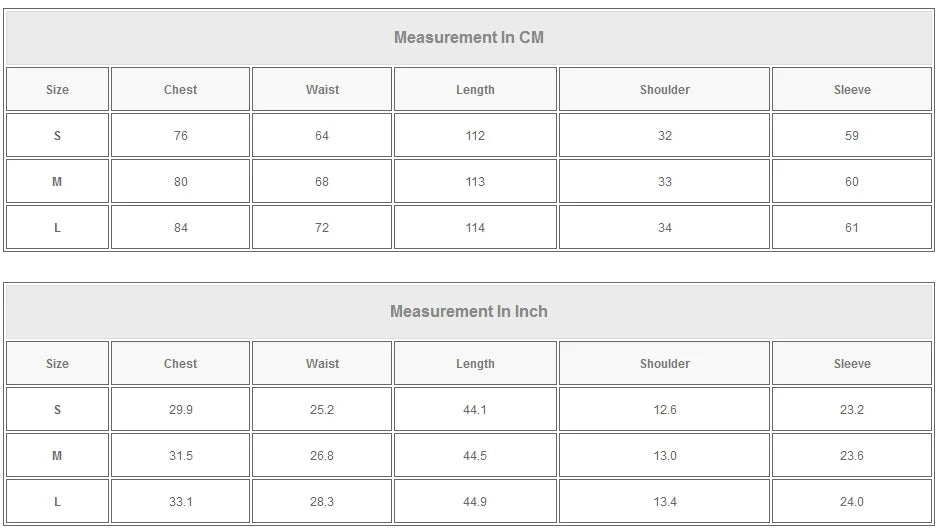Select the waist value 26.8 cell

[322, 456]
